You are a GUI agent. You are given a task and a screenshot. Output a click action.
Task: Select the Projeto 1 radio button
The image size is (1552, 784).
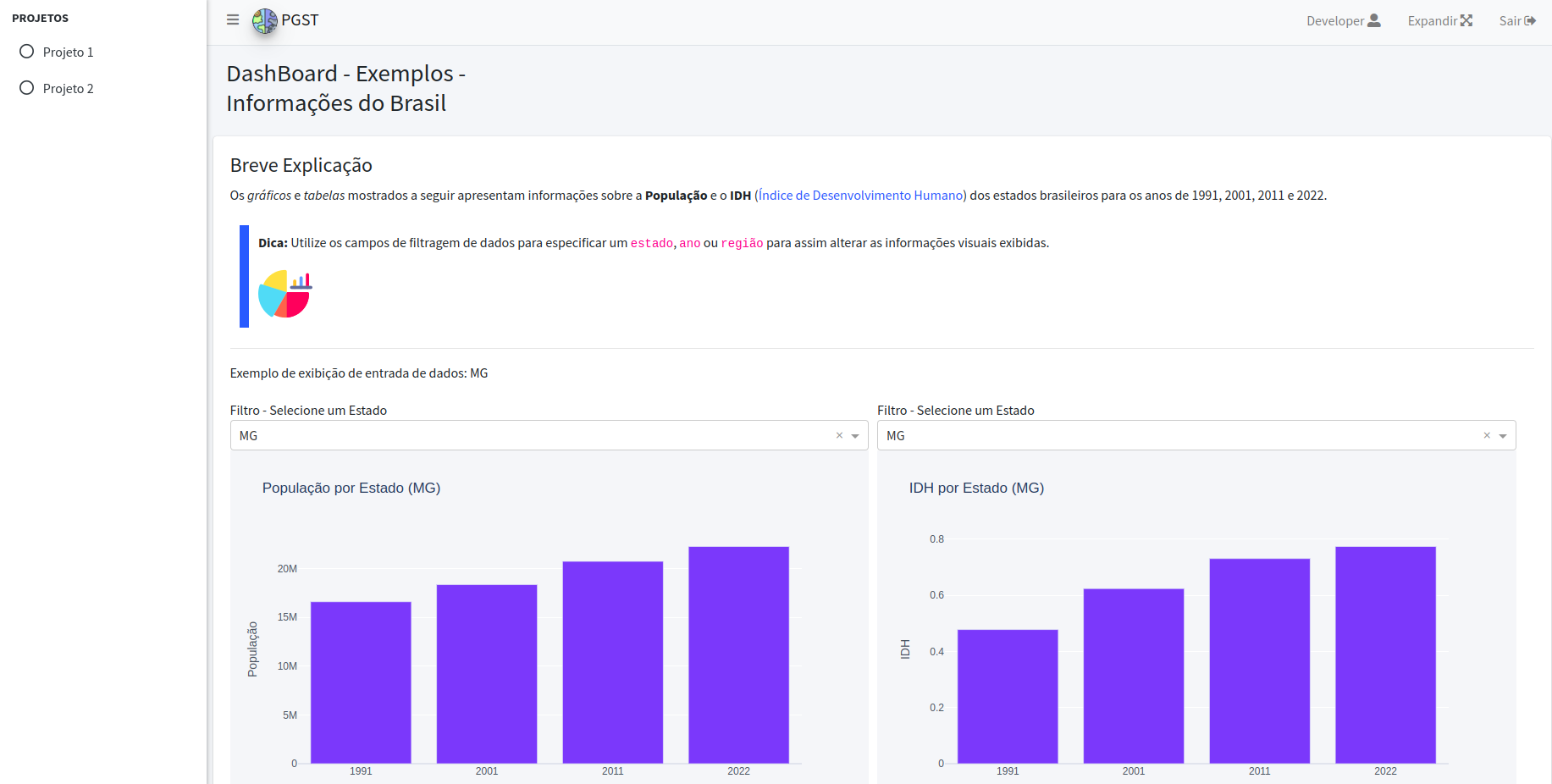(26, 52)
